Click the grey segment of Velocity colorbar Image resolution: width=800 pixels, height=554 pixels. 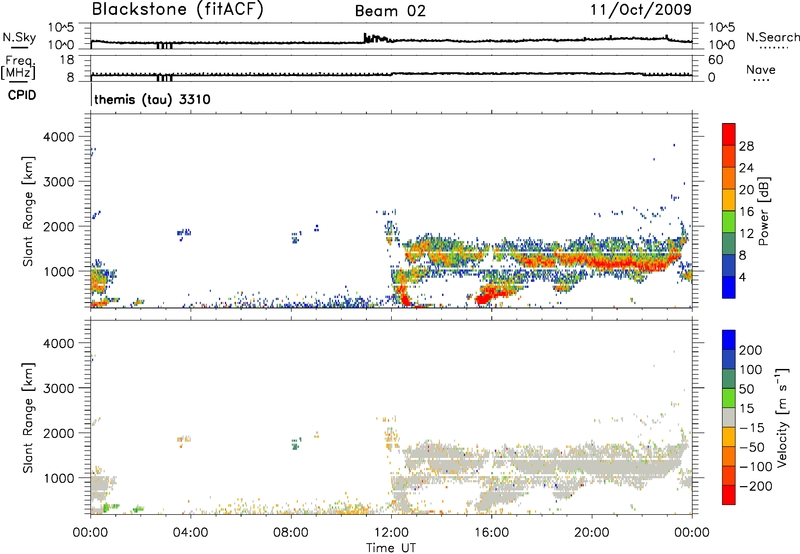[x=729, y=417]
